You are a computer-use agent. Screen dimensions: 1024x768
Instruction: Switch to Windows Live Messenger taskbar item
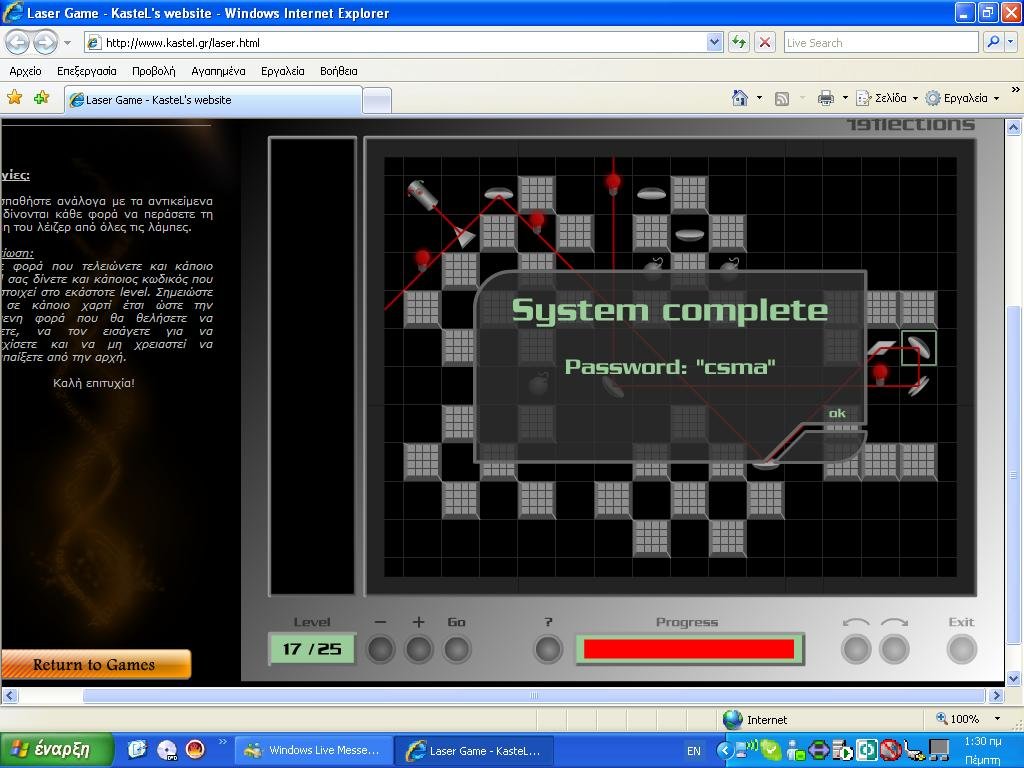(311, 750)
